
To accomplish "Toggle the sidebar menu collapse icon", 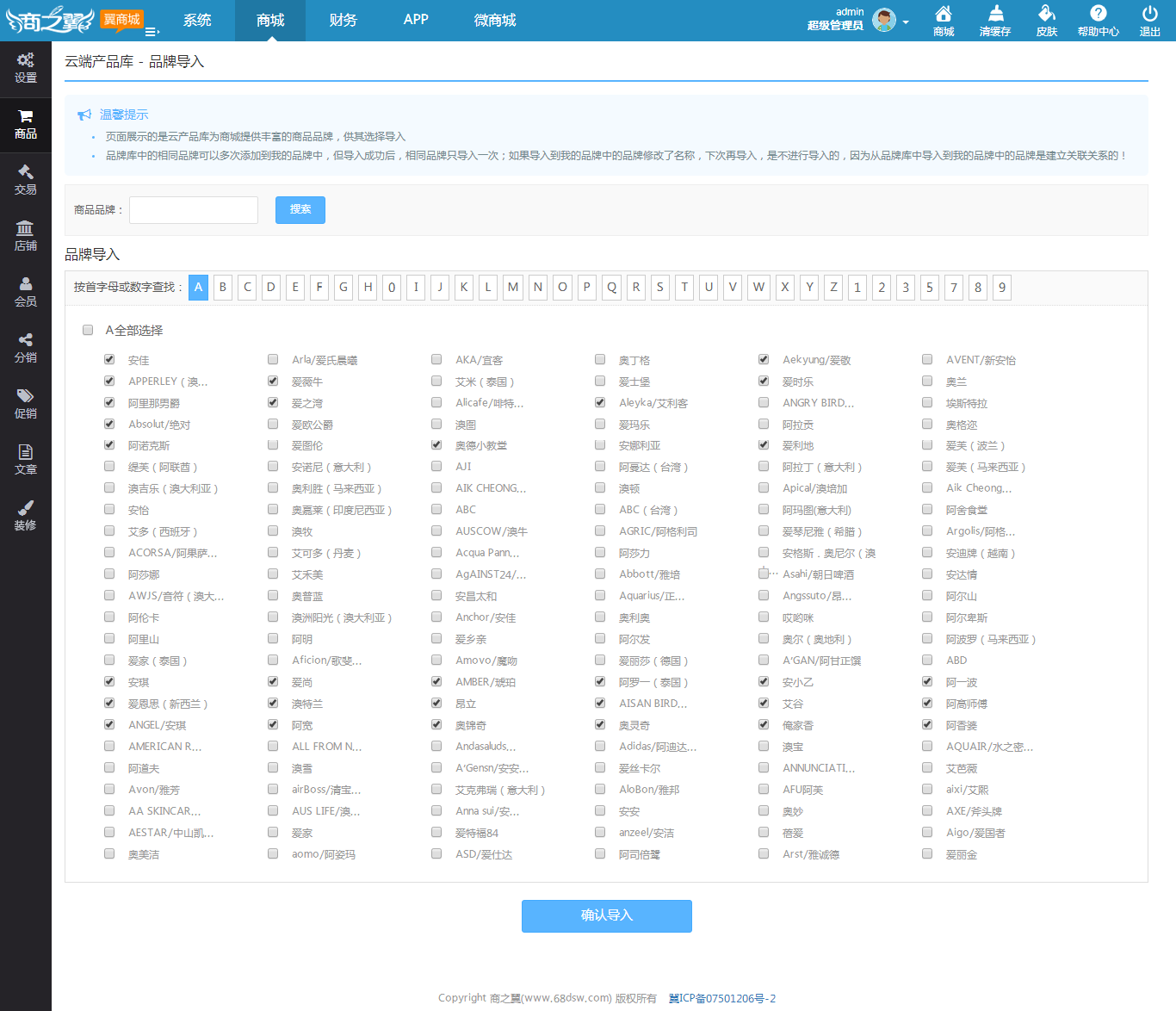I will [x=152, y=32].
